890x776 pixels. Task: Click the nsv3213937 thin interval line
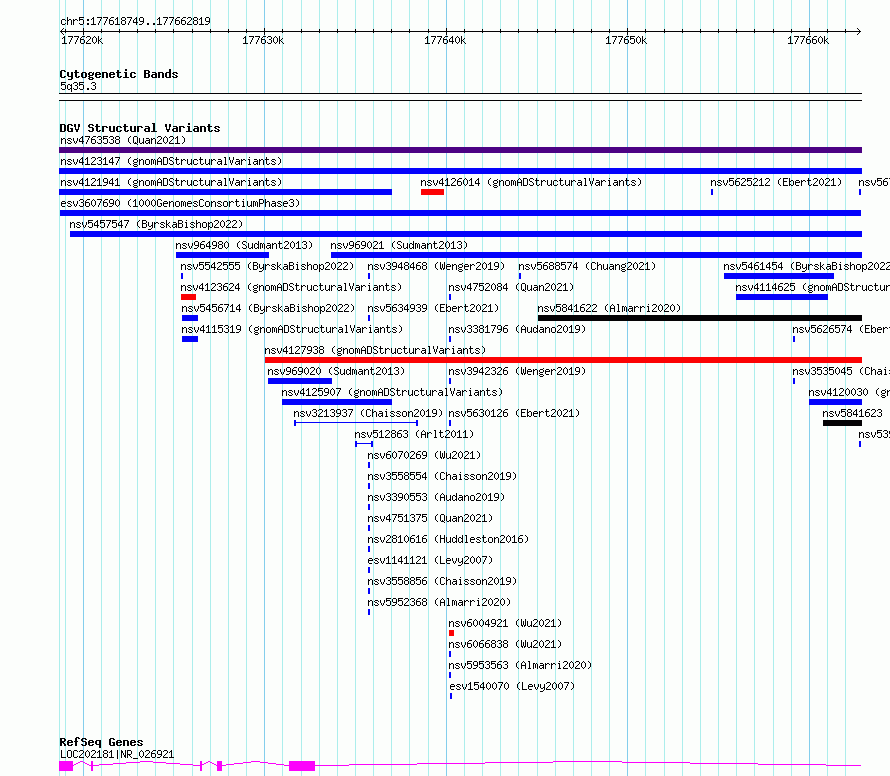click(356, 423)
